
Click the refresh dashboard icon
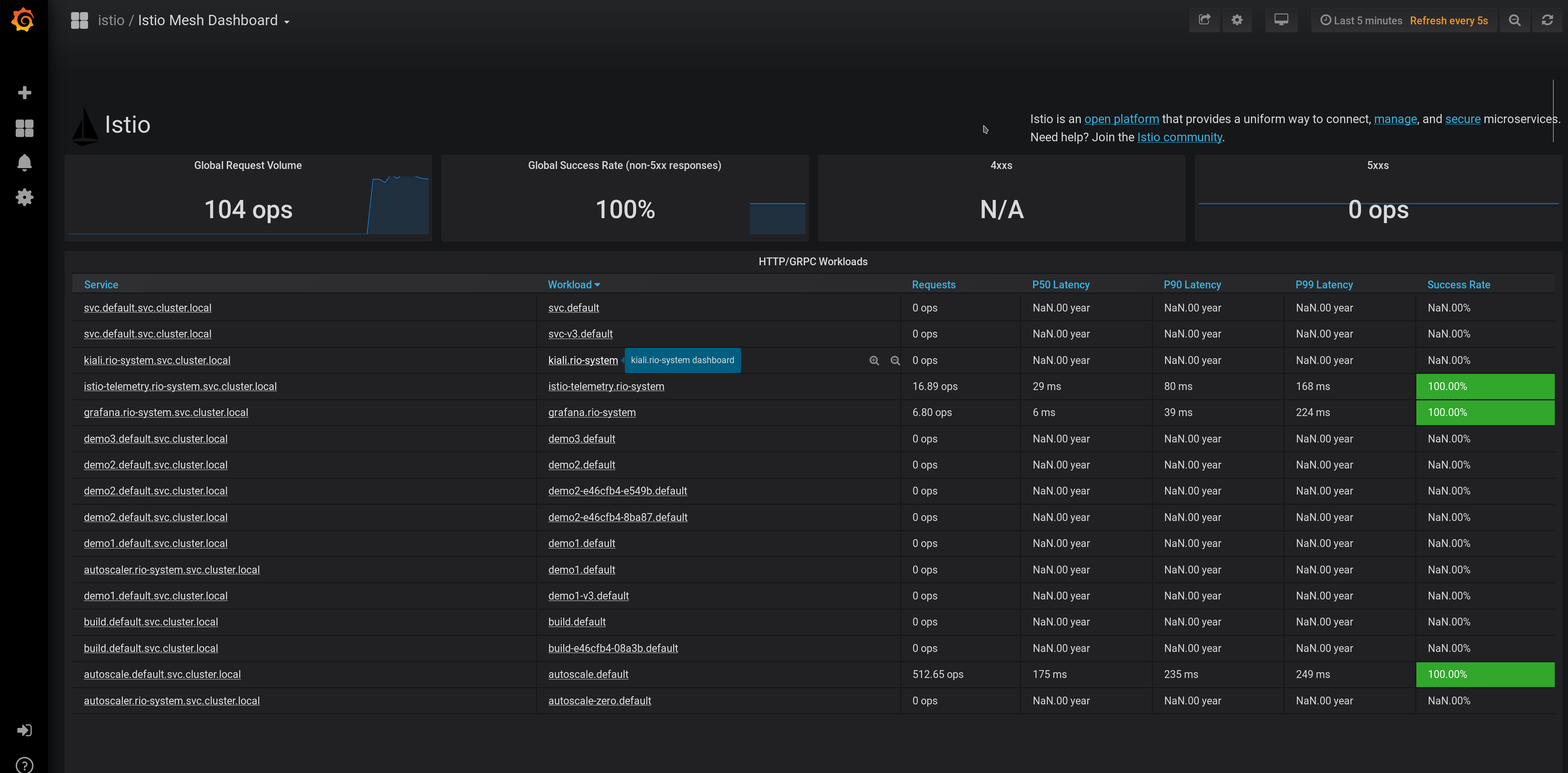pyautogui.click(x=1547, y=20)
